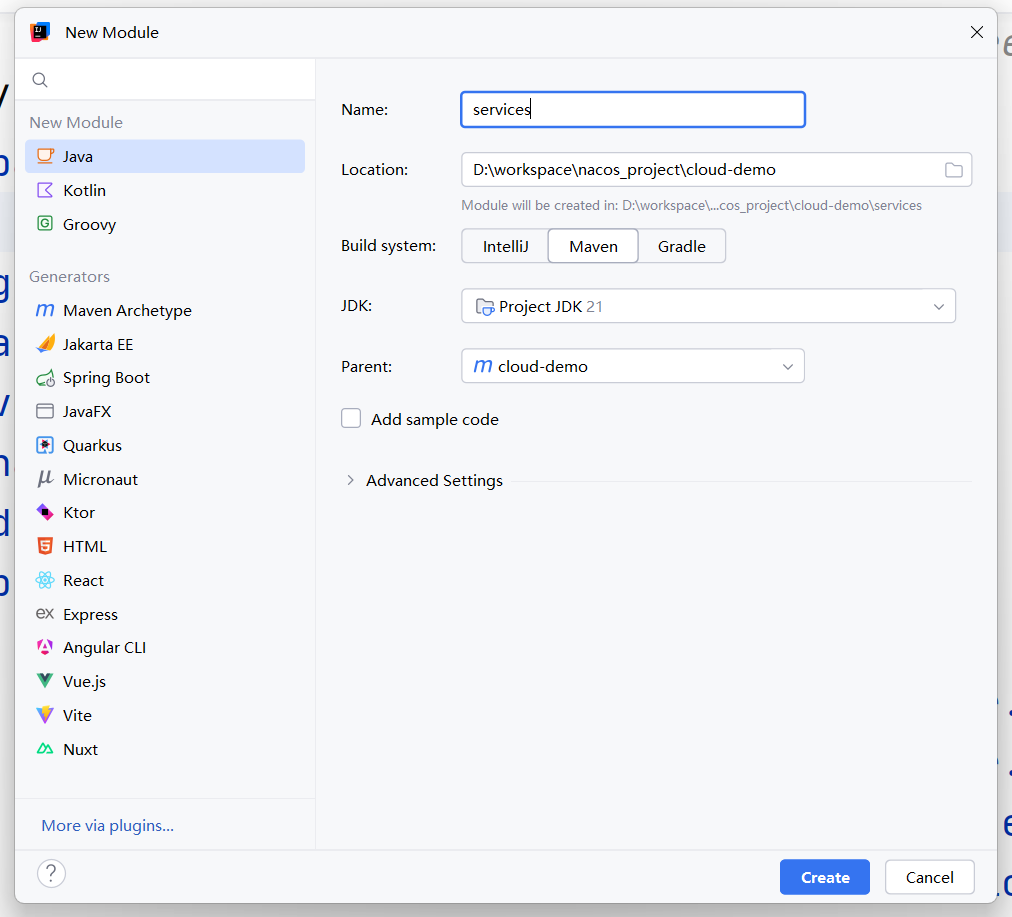
Task: Expand Advanced Settings section
Action: (350, 480)
